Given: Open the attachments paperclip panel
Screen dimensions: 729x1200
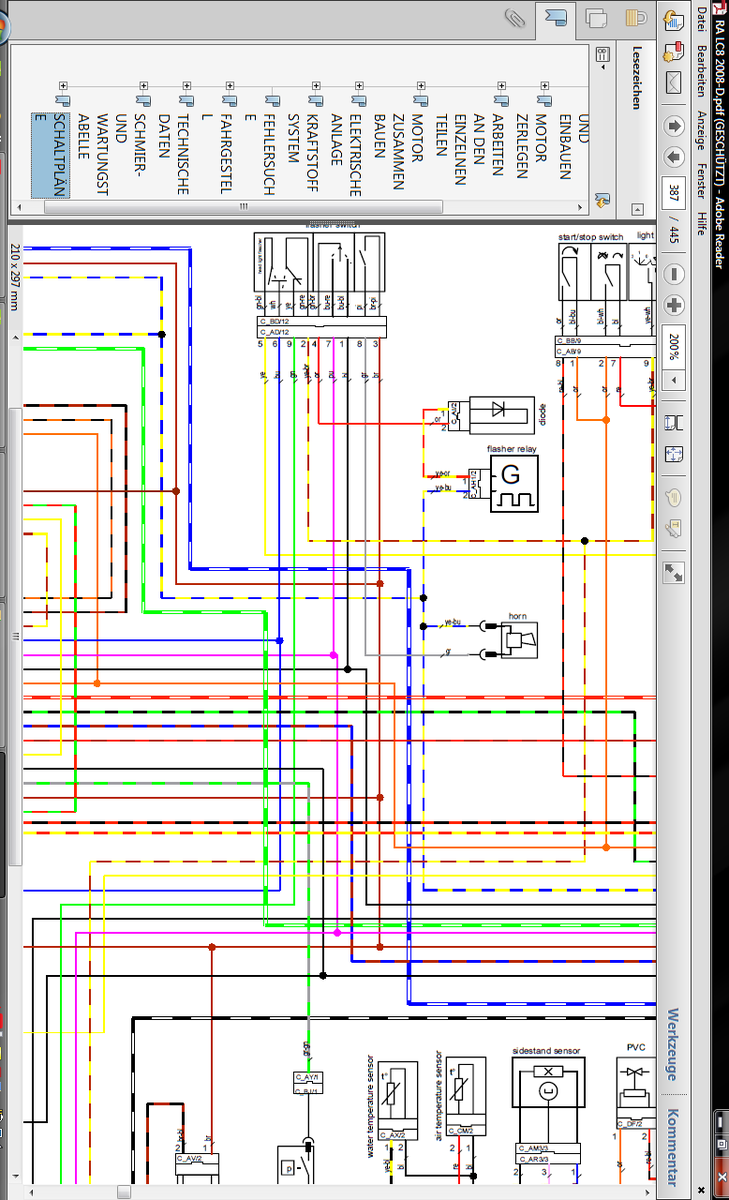Looking at the screenshot, I should point(516,17).
